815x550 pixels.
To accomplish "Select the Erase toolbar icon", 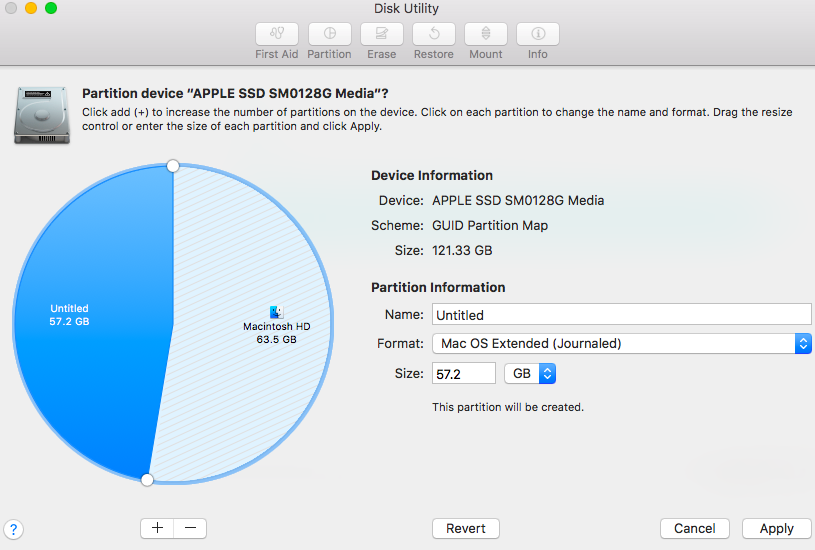I will click(x=382, y=34).
